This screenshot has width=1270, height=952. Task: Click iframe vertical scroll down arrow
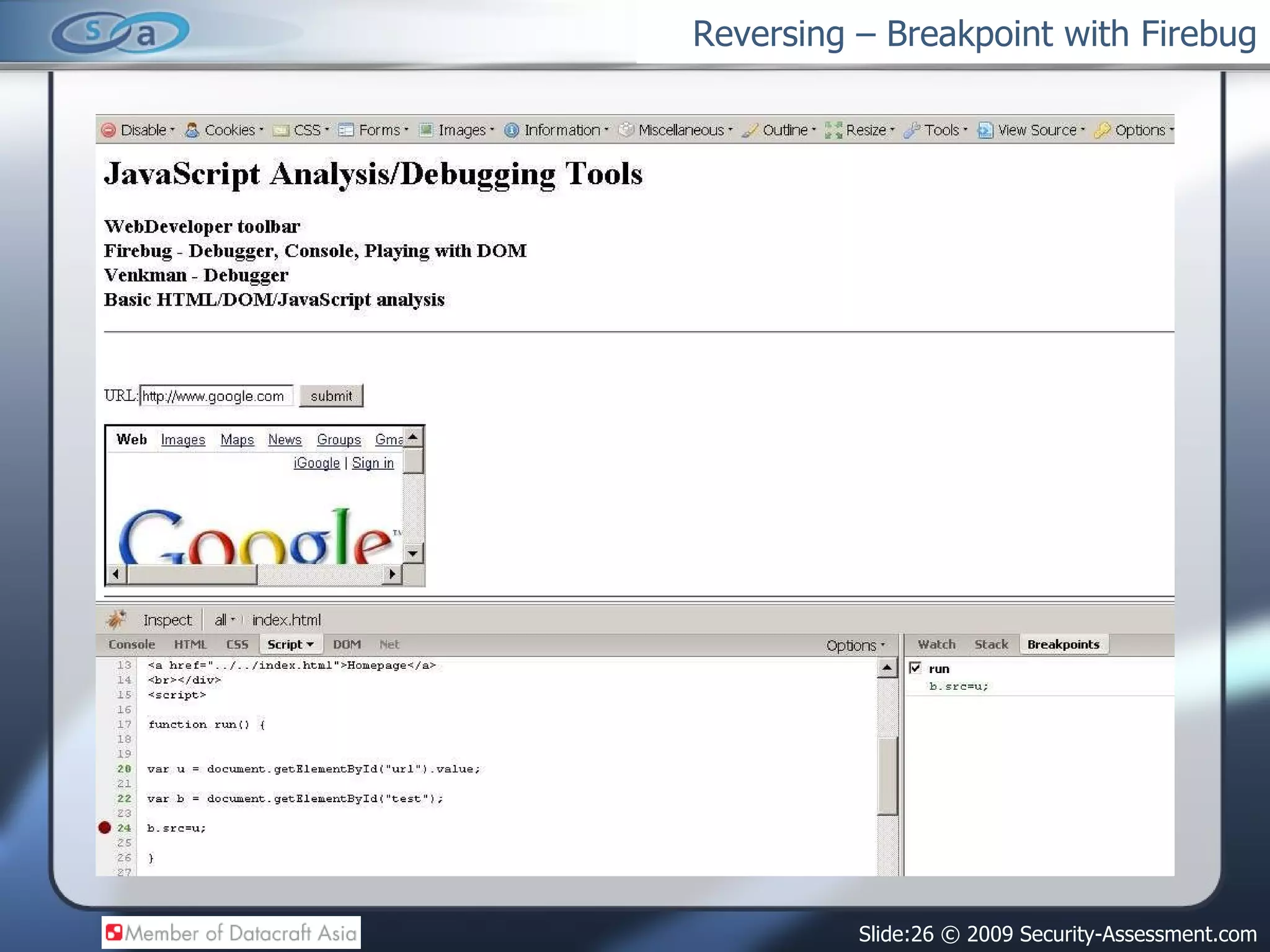(413, 553)
